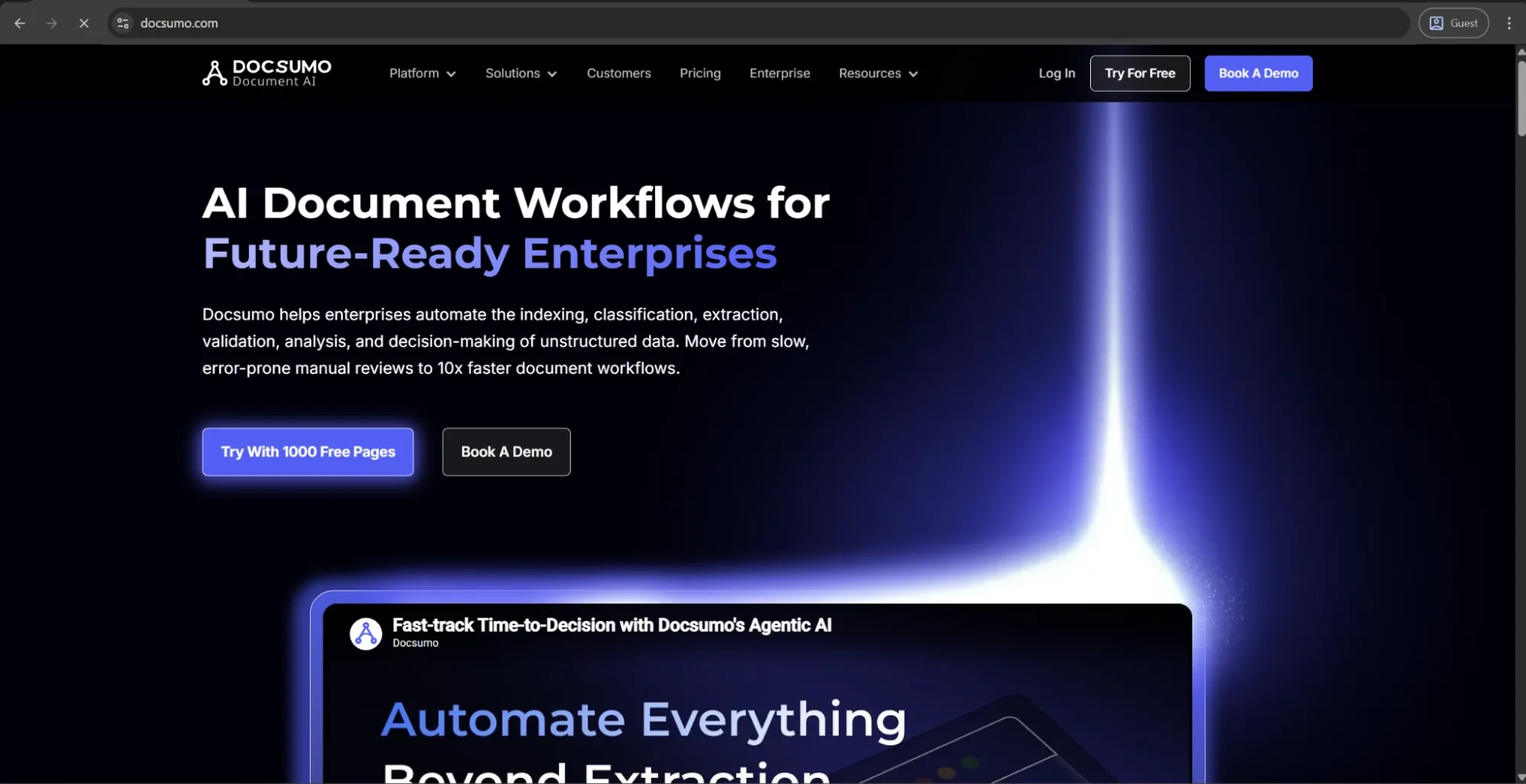Click the Docsumo logo

click(x=266, y=73)
